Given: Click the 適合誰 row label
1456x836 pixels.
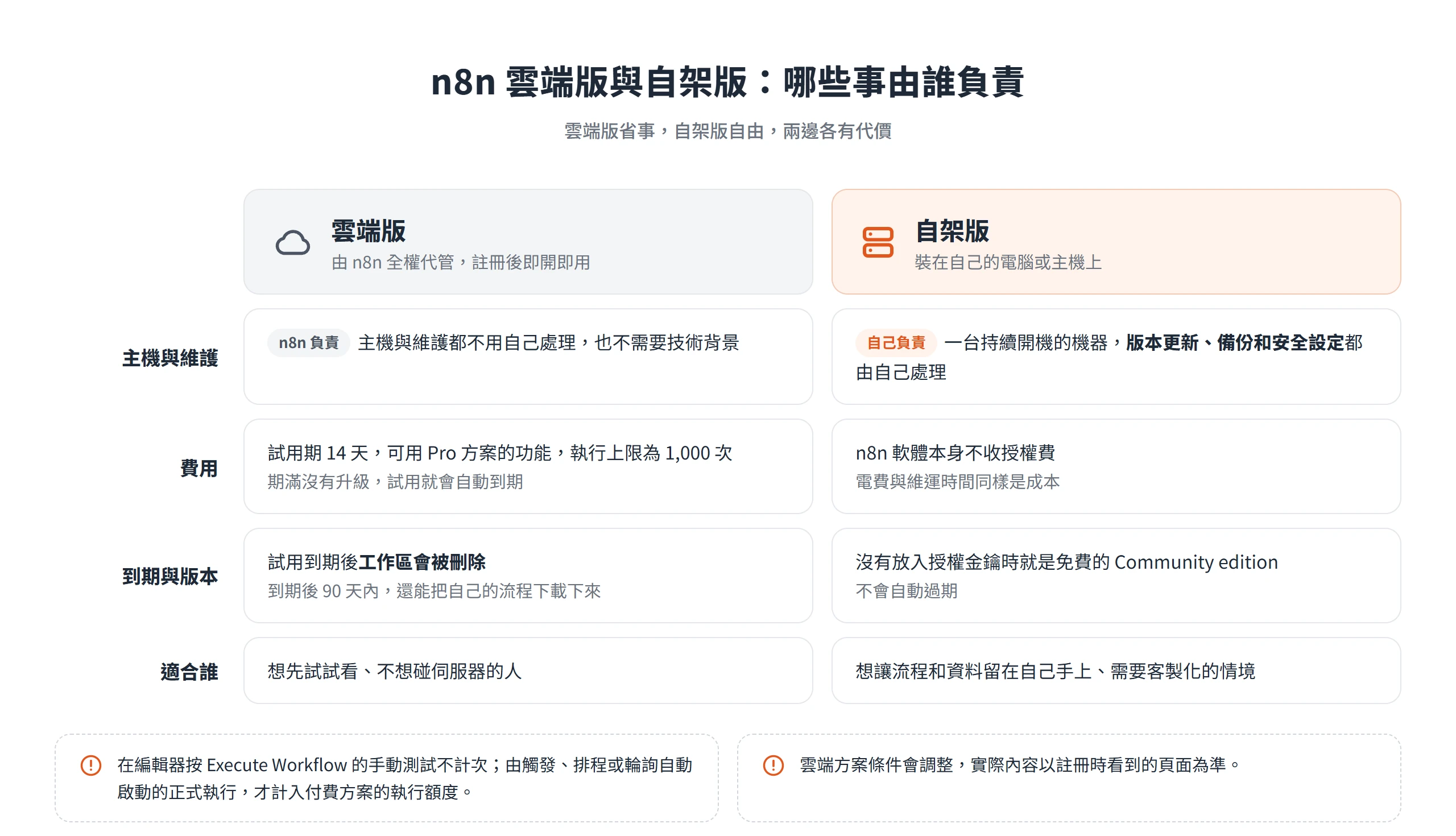Looking at the screenshot, I should pos(189,672).
